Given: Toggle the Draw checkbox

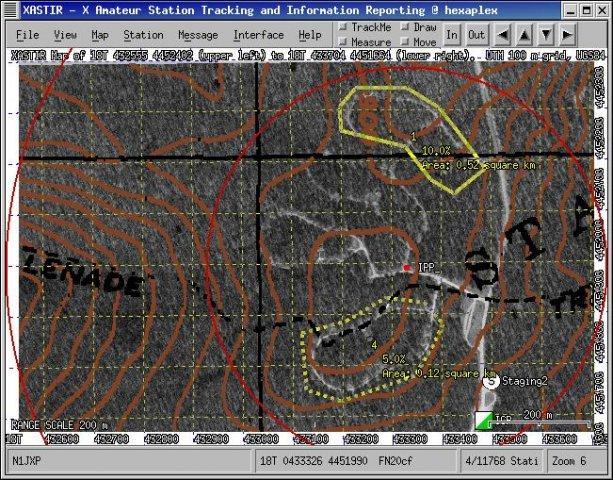Looking at the screenshot, I should point(405,27).
